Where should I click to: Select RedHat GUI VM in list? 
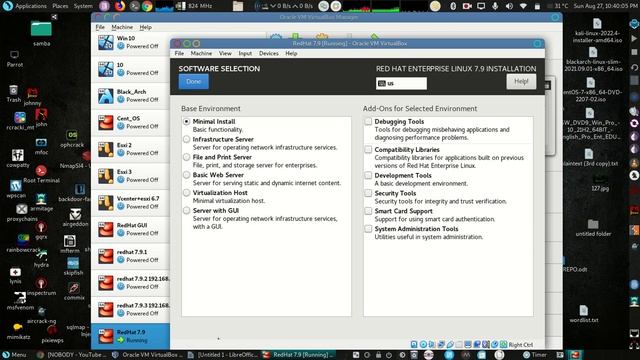[x=131, y=229]
